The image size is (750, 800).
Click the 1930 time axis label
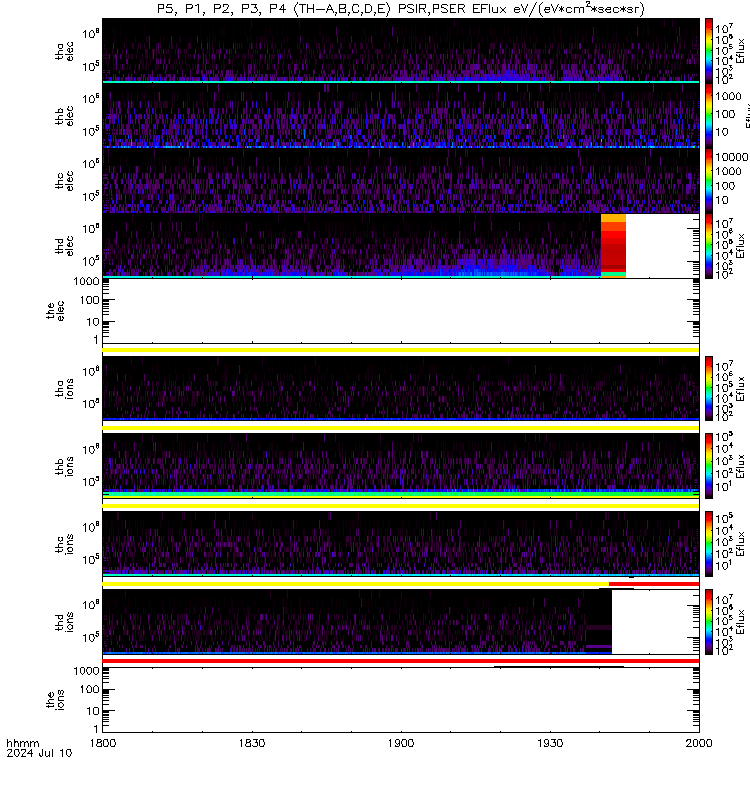tap(550, 743)
